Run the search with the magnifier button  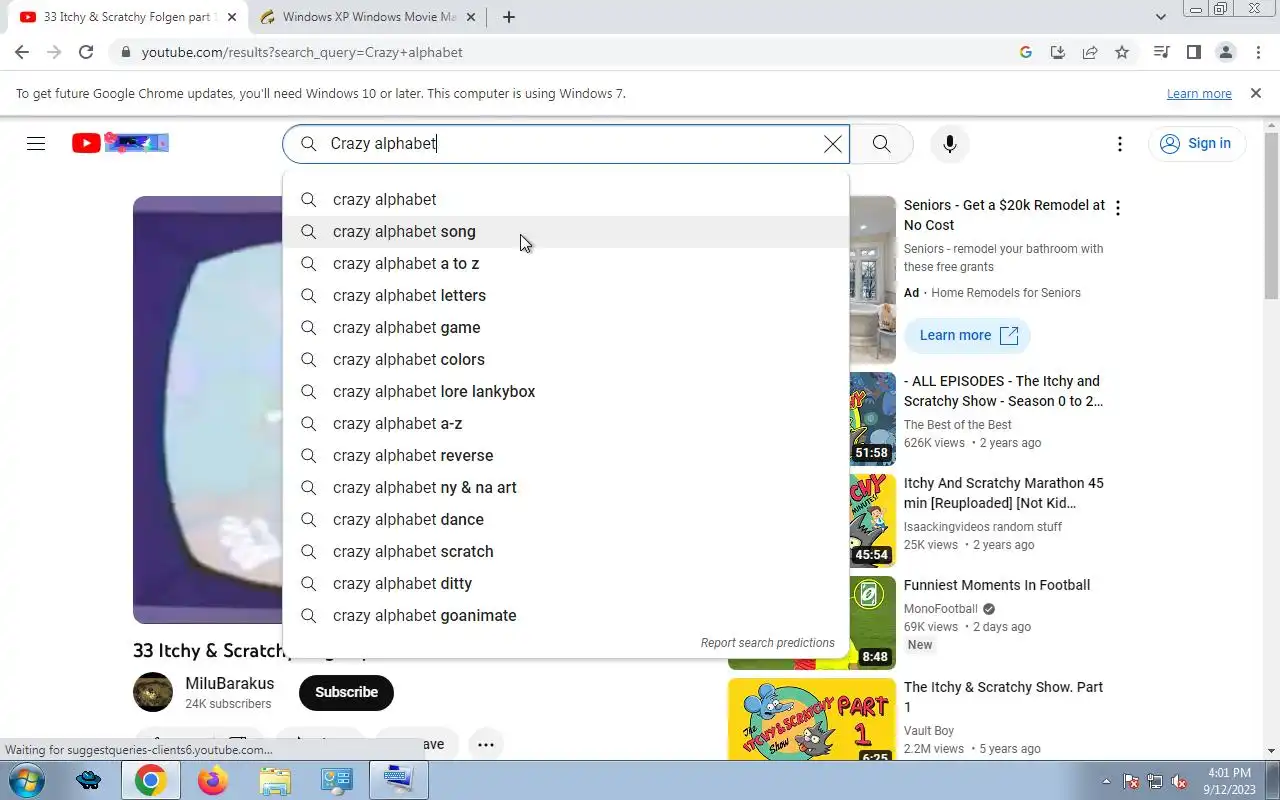coord(881,144)
